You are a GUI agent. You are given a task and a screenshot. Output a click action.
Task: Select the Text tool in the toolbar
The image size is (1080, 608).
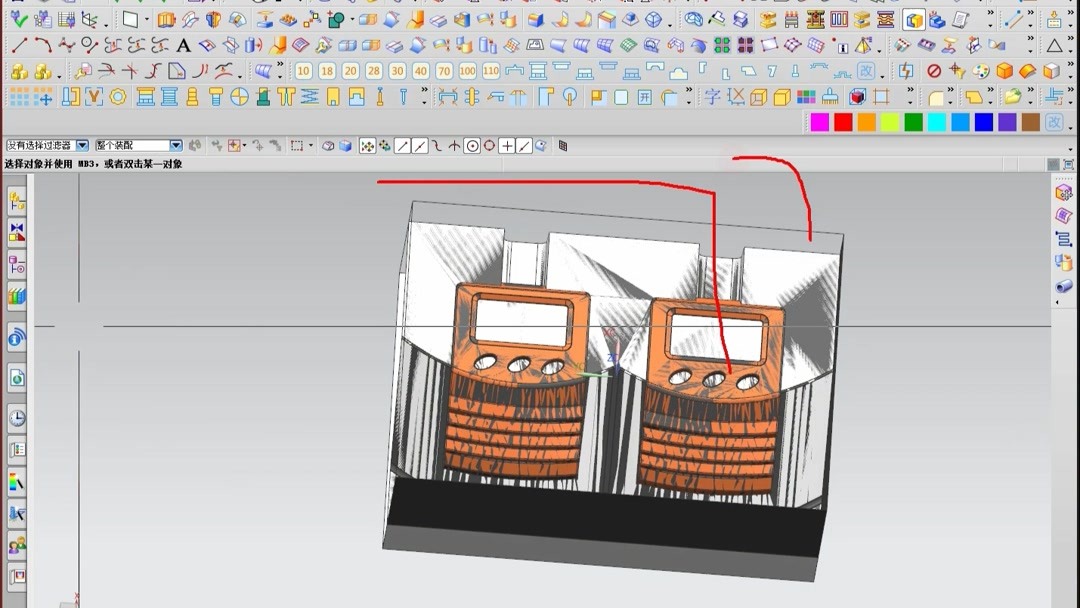[183, 44]
